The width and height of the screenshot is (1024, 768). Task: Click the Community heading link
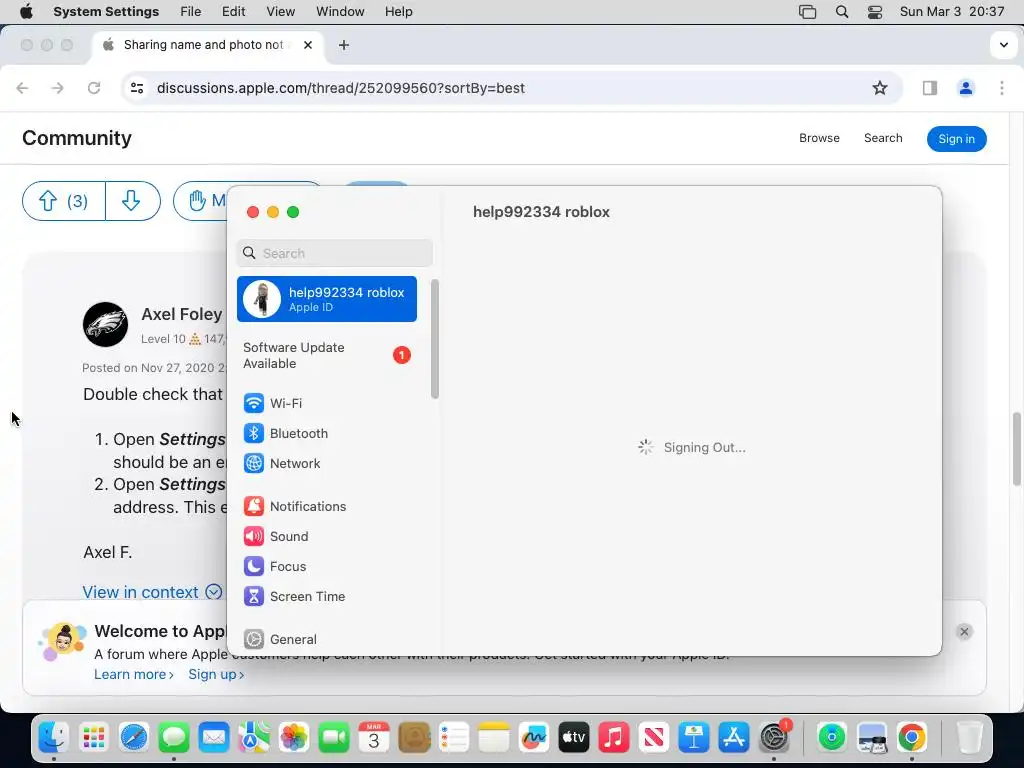pyautogui.click(x=77, y=138)
